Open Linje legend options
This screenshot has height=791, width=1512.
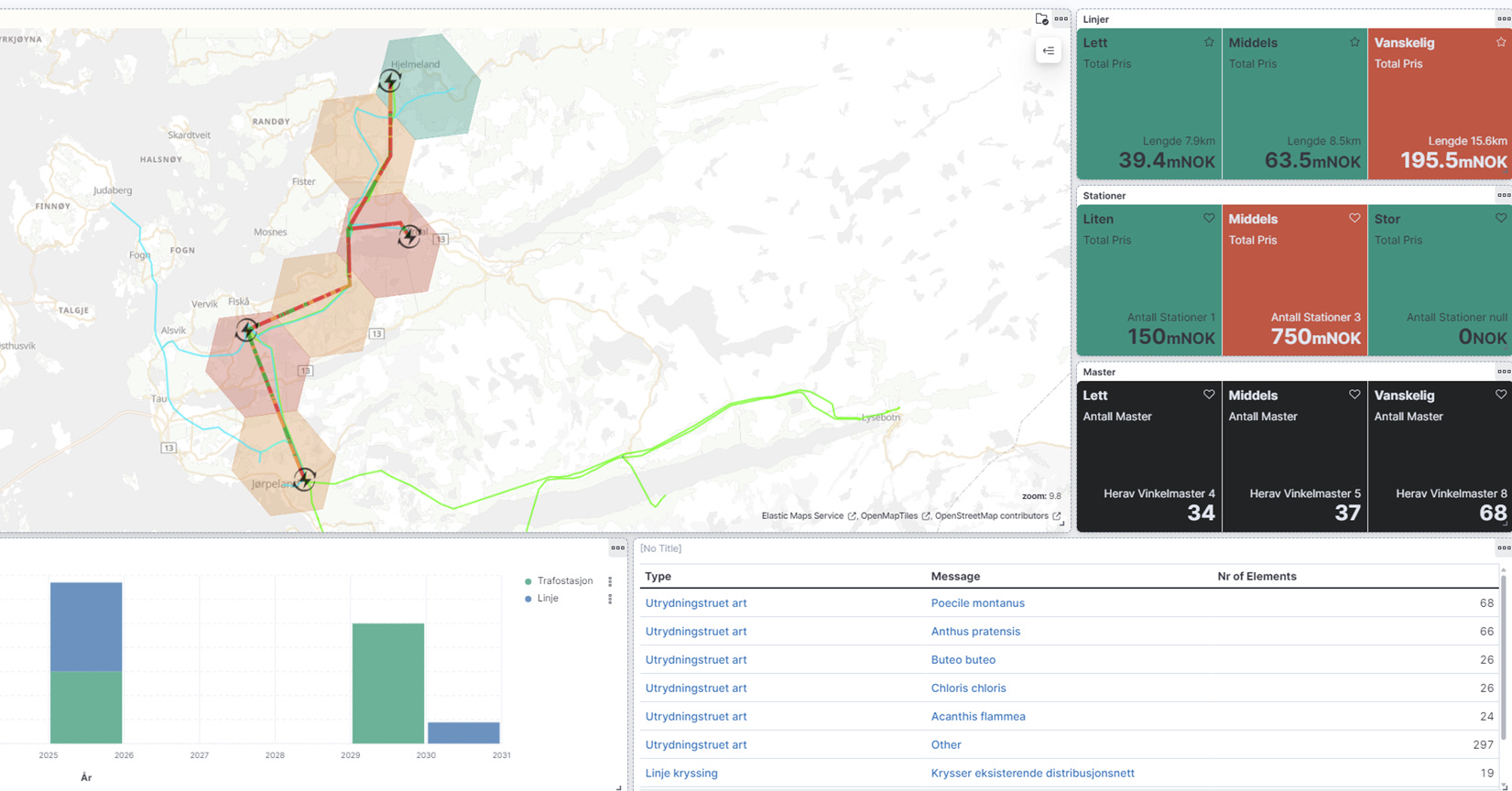[610, 599]
